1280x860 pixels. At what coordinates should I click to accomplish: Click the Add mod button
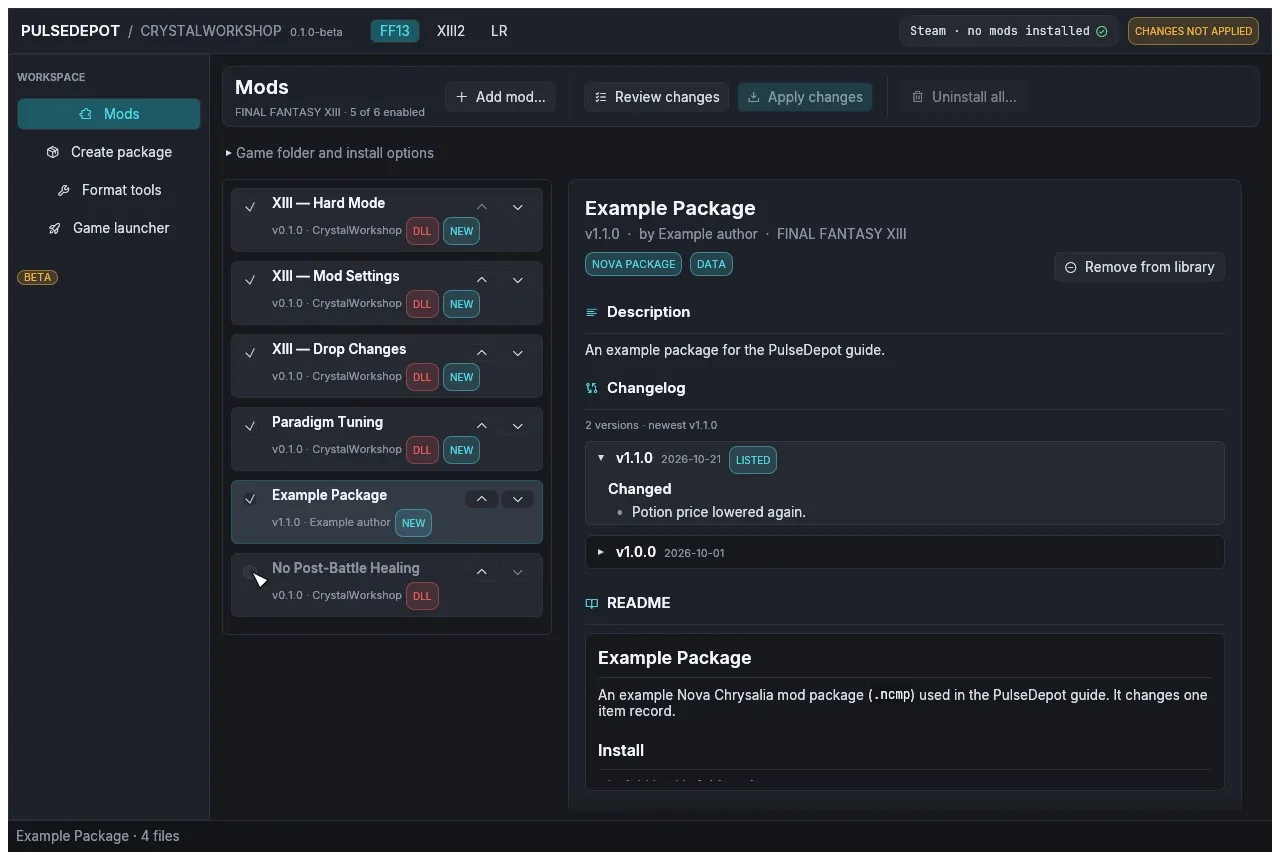500,97
